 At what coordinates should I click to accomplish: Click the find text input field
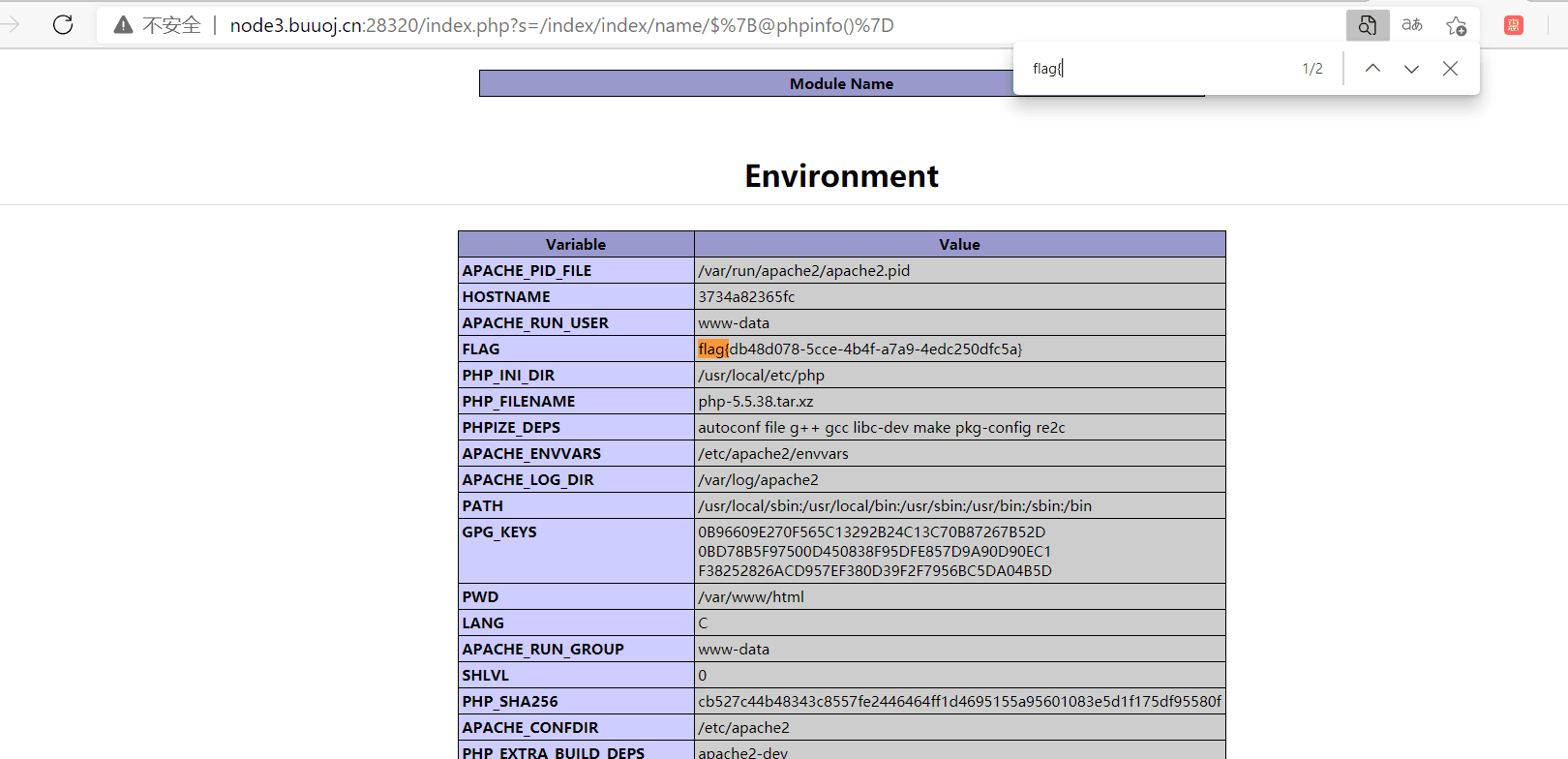point(1157,69)
